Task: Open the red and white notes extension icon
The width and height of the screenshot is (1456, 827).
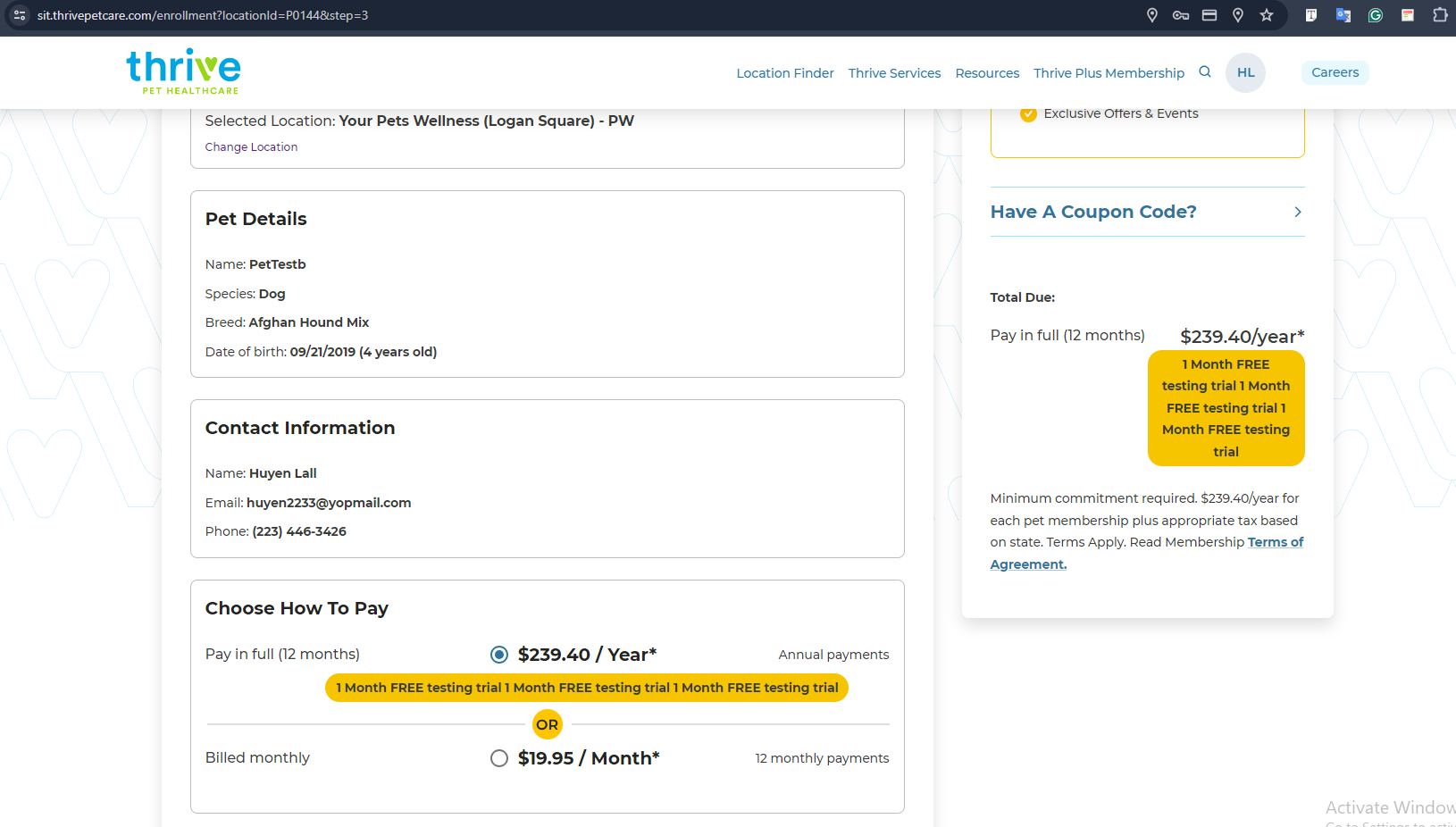Action: [1408, 15]
